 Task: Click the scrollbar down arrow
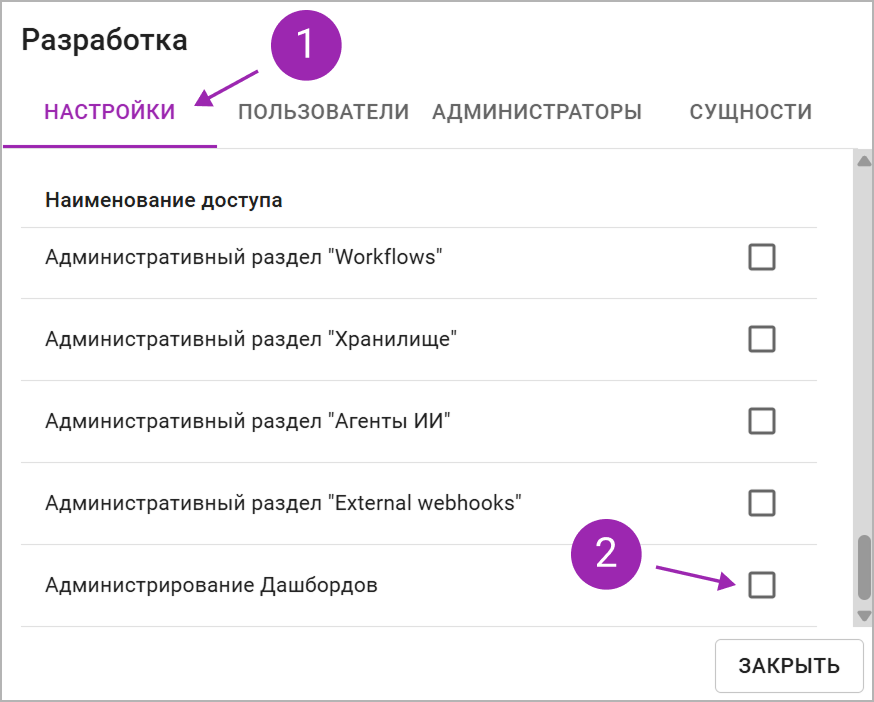point(864,616)
